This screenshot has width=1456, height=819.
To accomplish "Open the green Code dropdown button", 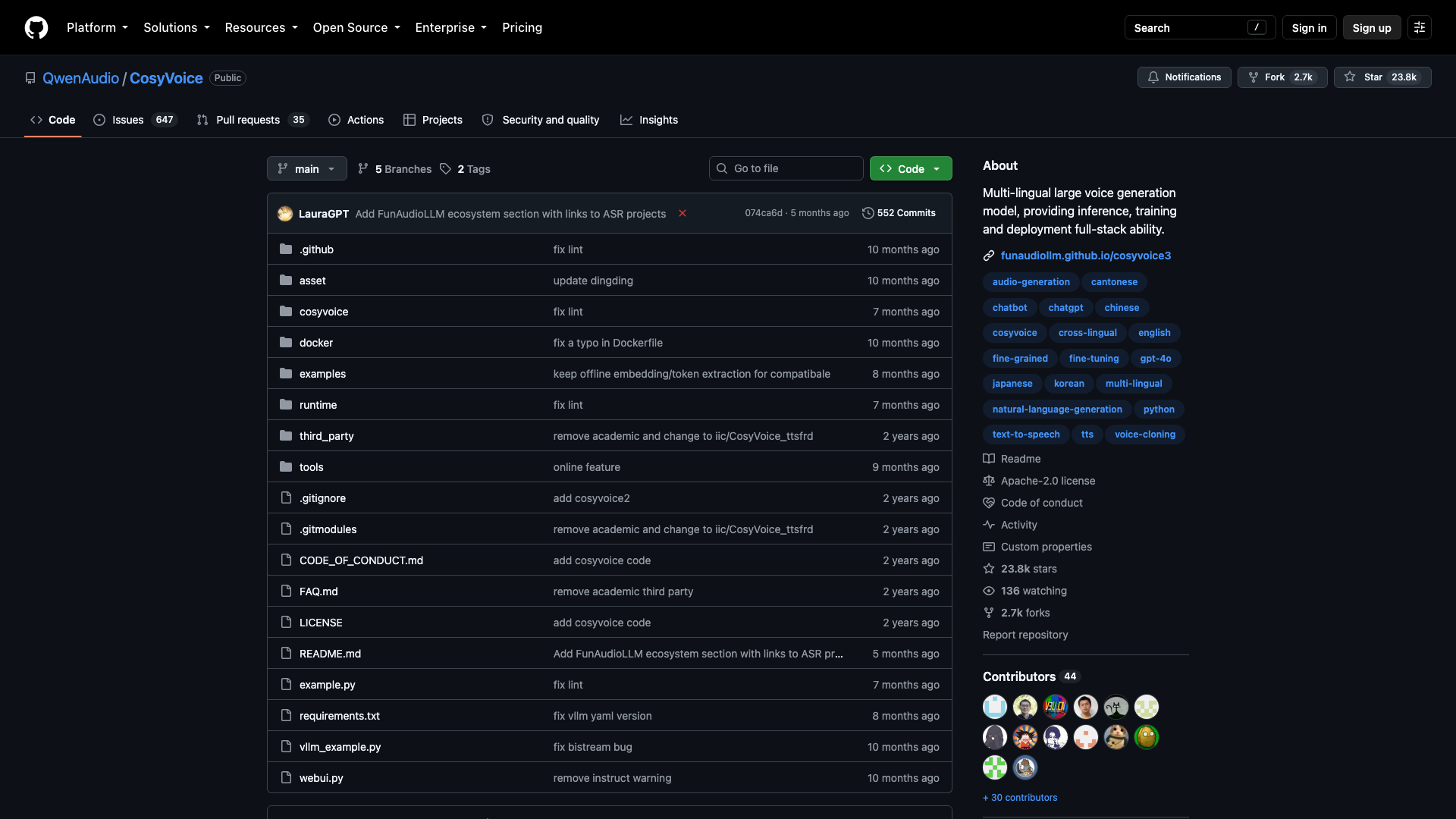I will [x=911, y=168].
